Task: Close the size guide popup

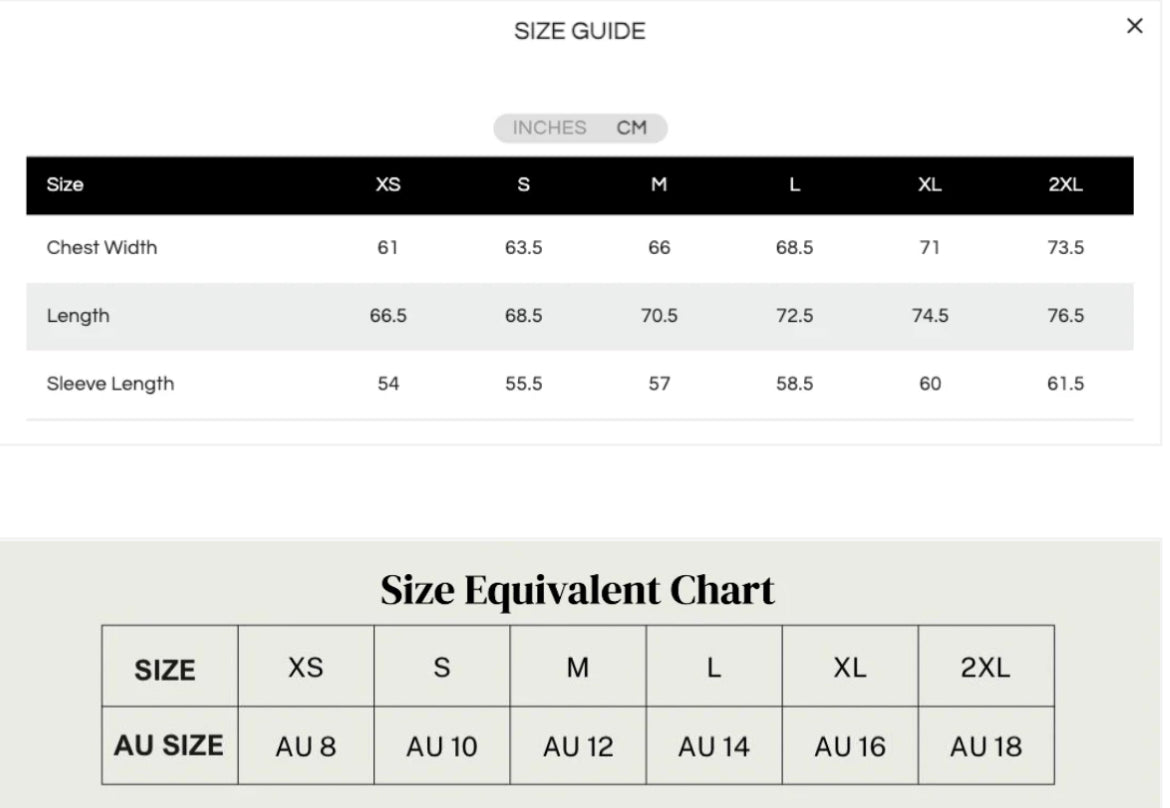Action: click(x=1134, y=27)
